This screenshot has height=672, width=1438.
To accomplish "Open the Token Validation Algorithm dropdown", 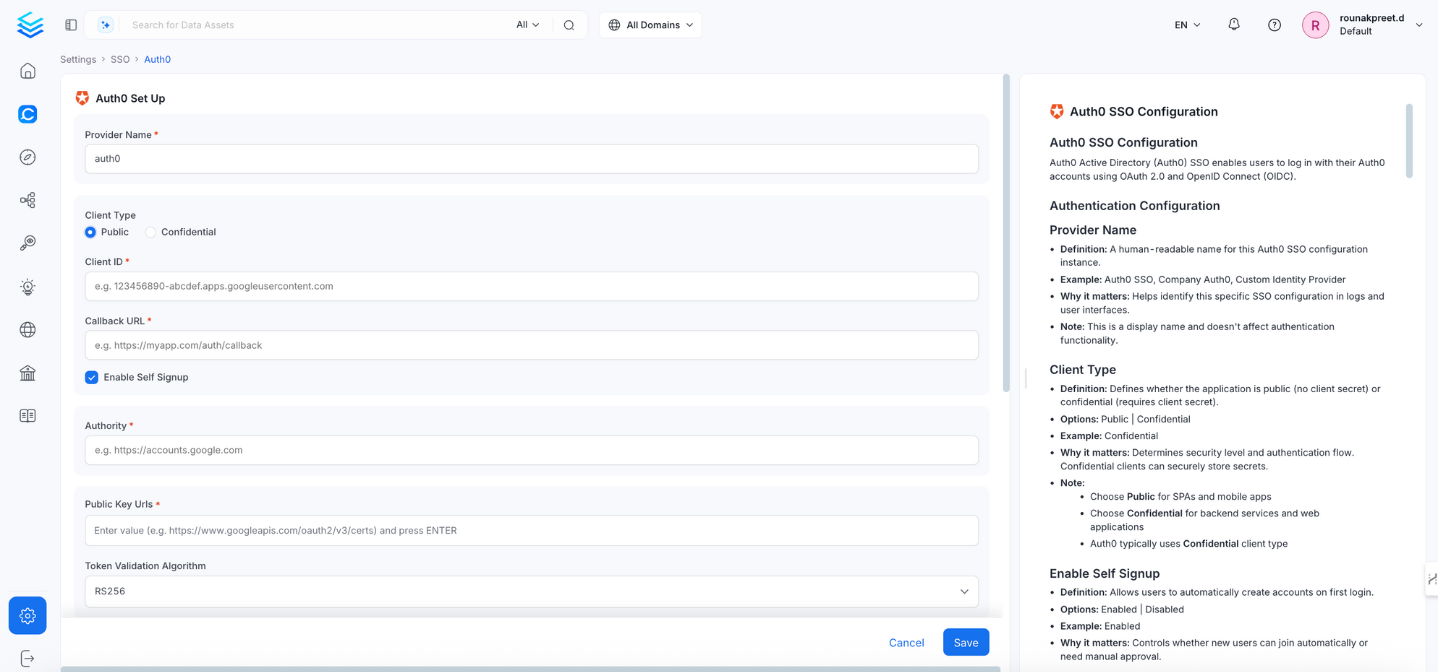I will (963, 591).
